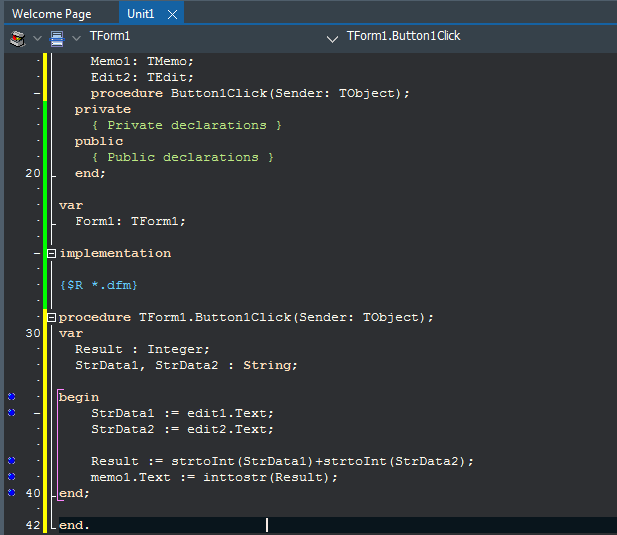Click the code navigation icon beside TForm1
This screenshot has width=617, height=535.
(18, 39)
